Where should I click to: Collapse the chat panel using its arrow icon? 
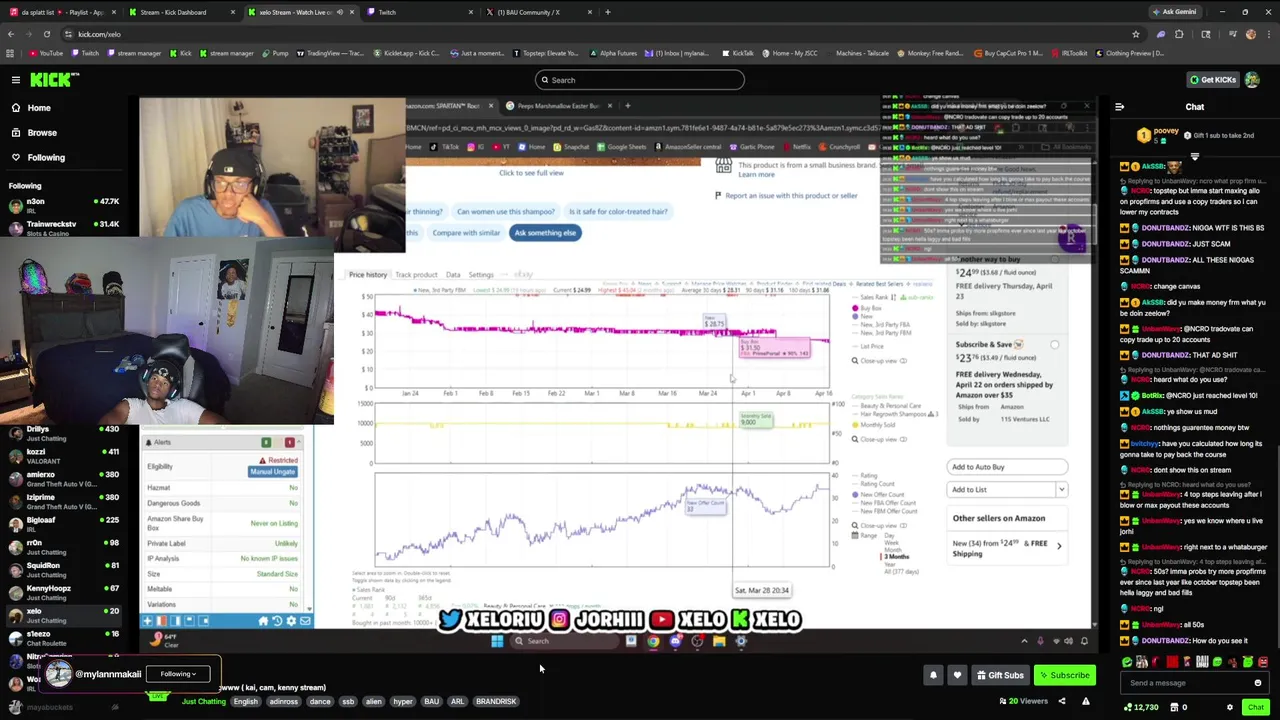[x=1119, y=107]
